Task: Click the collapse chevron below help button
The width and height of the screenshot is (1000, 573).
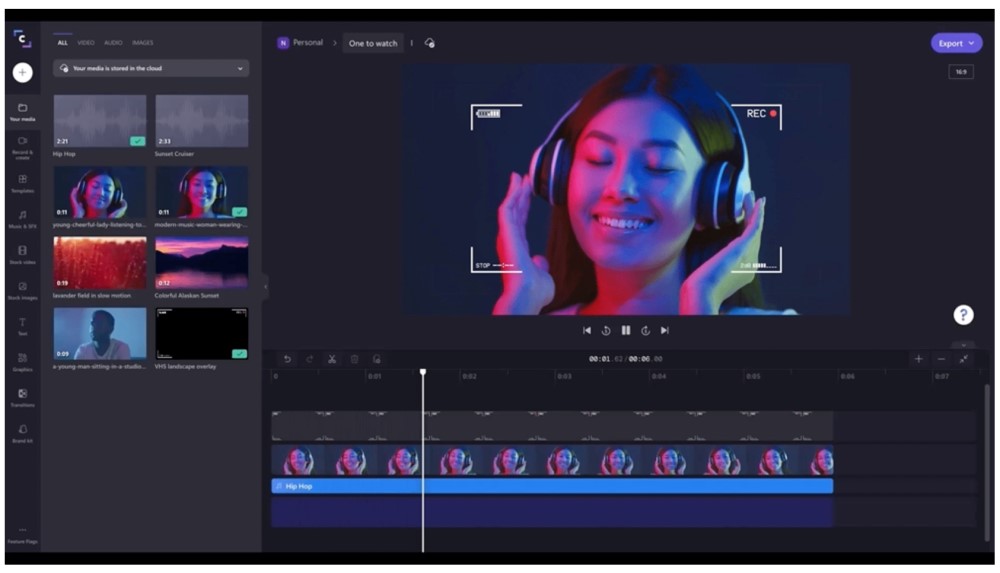Action: coord(963,345)
